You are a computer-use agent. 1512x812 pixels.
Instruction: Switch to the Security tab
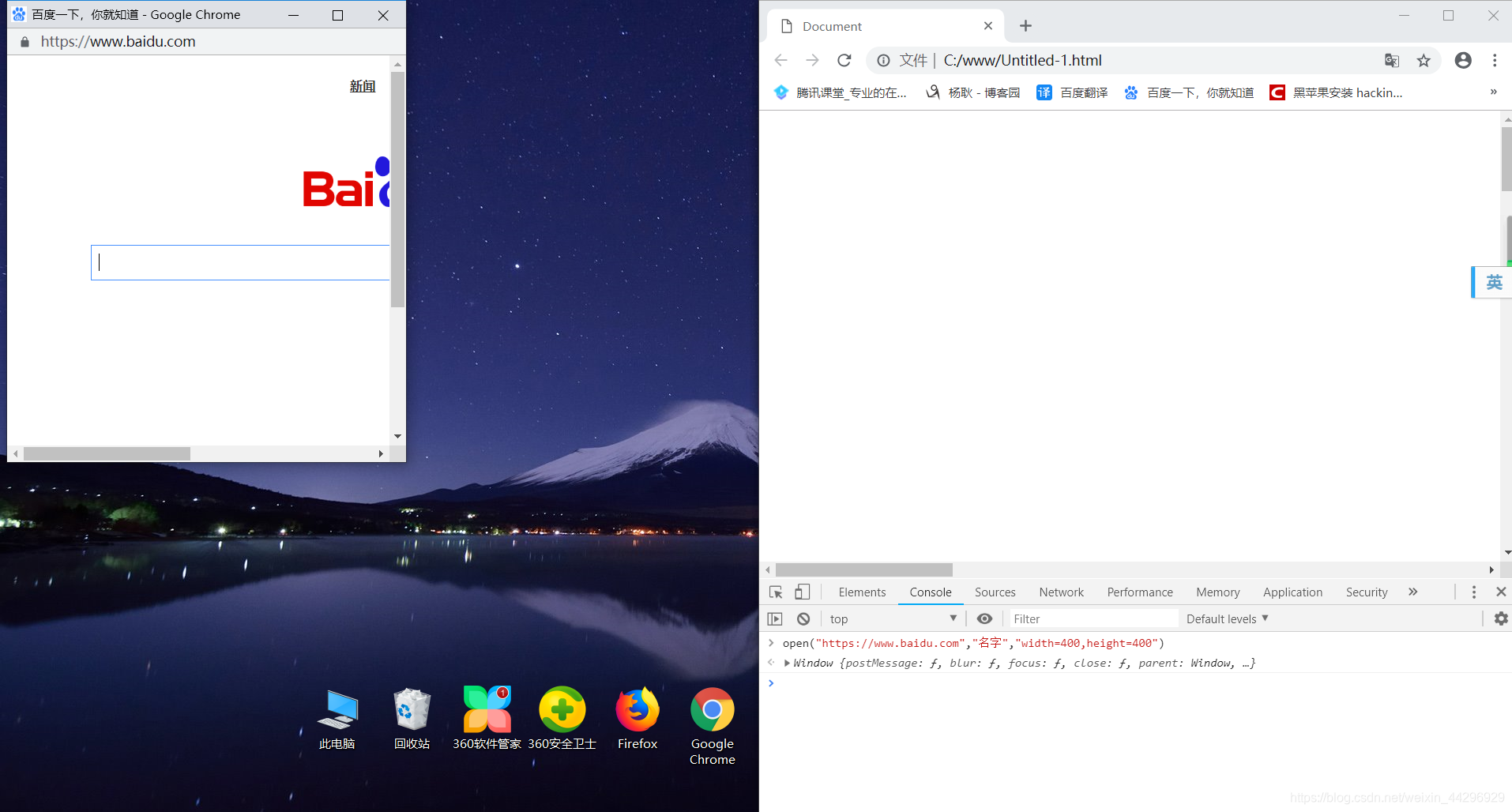pos(1367,592)
